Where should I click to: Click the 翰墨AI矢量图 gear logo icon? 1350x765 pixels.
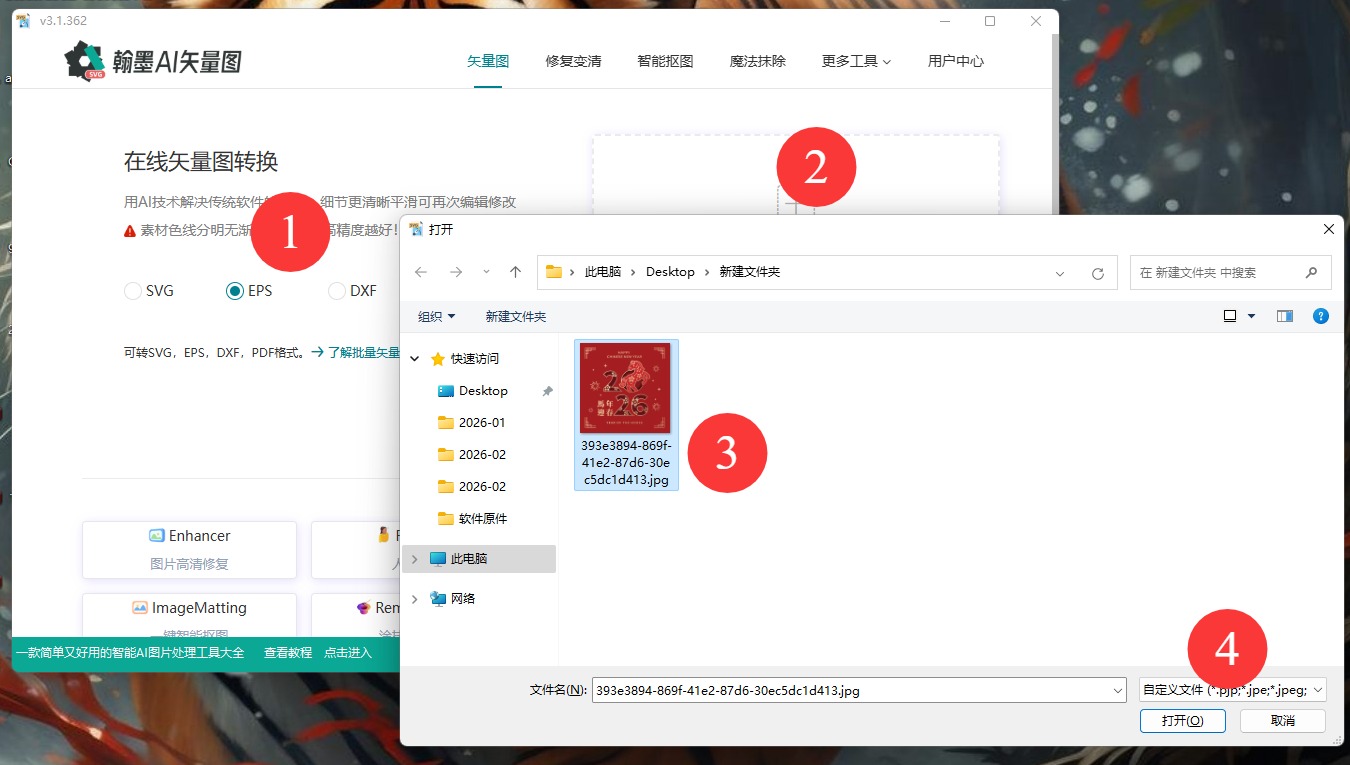click(x=85, y=61)
